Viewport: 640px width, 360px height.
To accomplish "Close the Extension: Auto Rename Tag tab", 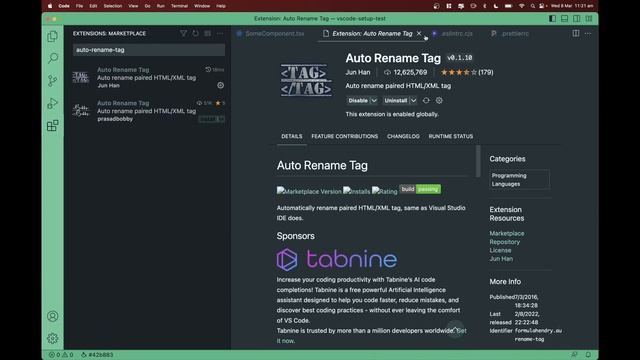I will [x=419, y=33].
